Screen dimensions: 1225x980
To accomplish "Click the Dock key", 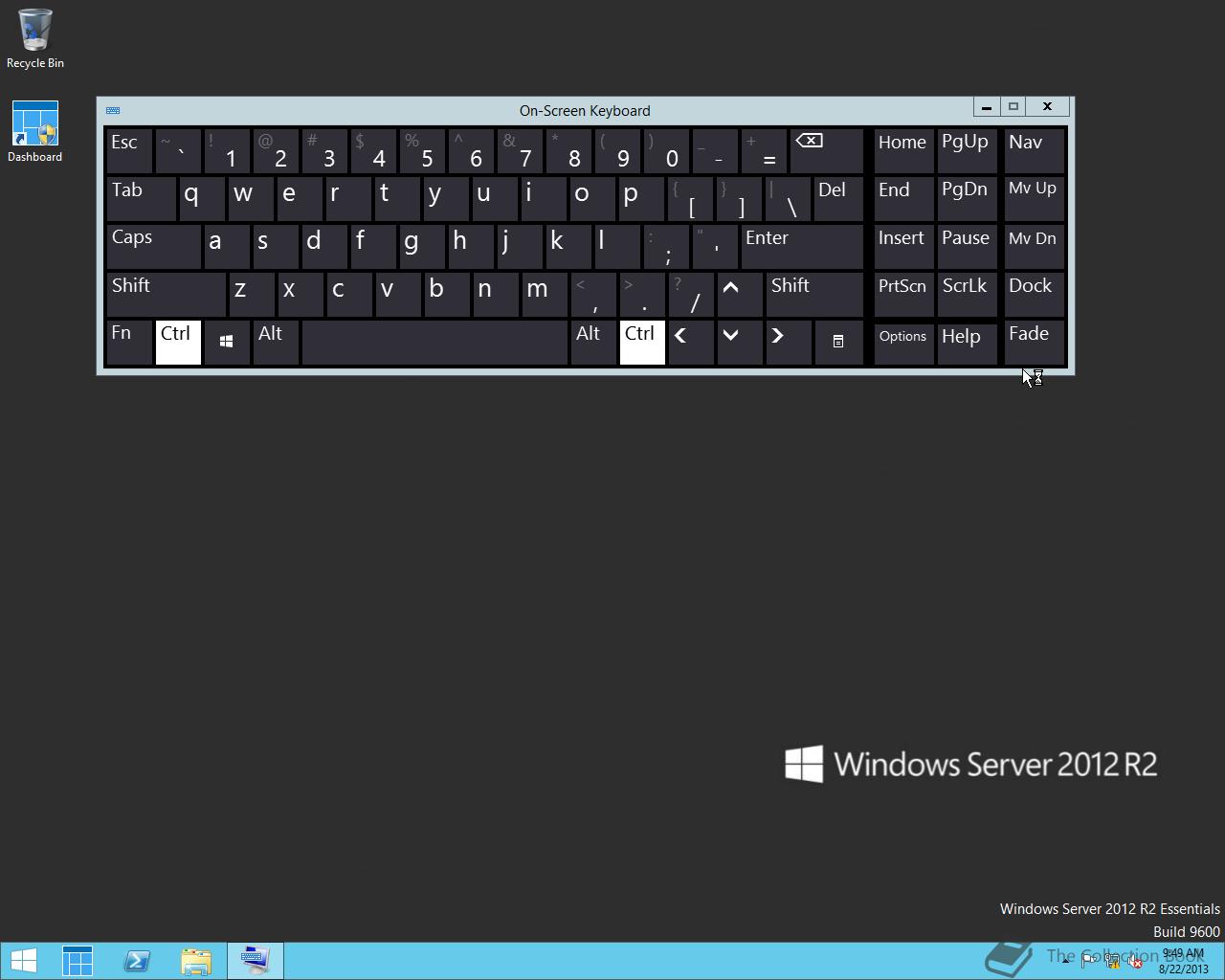I will 1034,294.
